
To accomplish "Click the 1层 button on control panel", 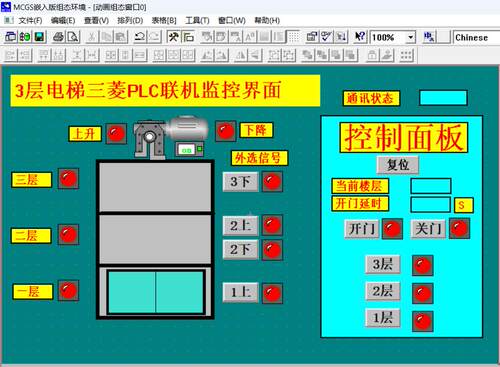I will (x=383, y=318).
